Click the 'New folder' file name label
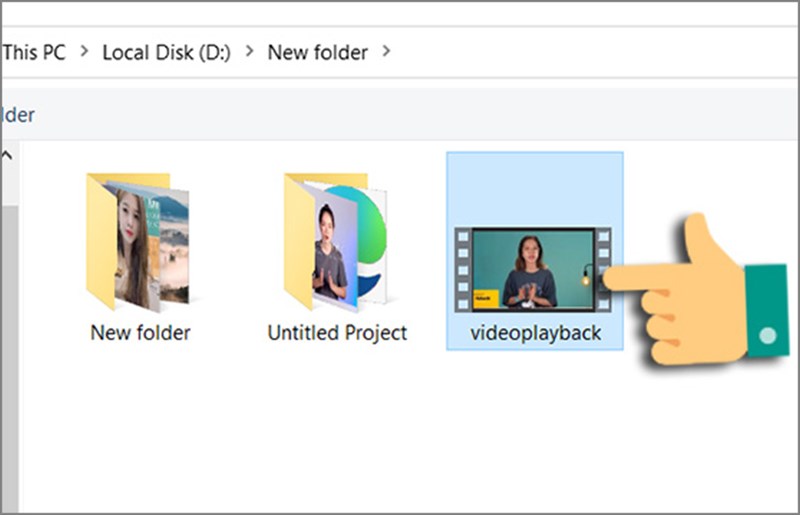Viewport: 800px width, 515px height. pos(140,332)
